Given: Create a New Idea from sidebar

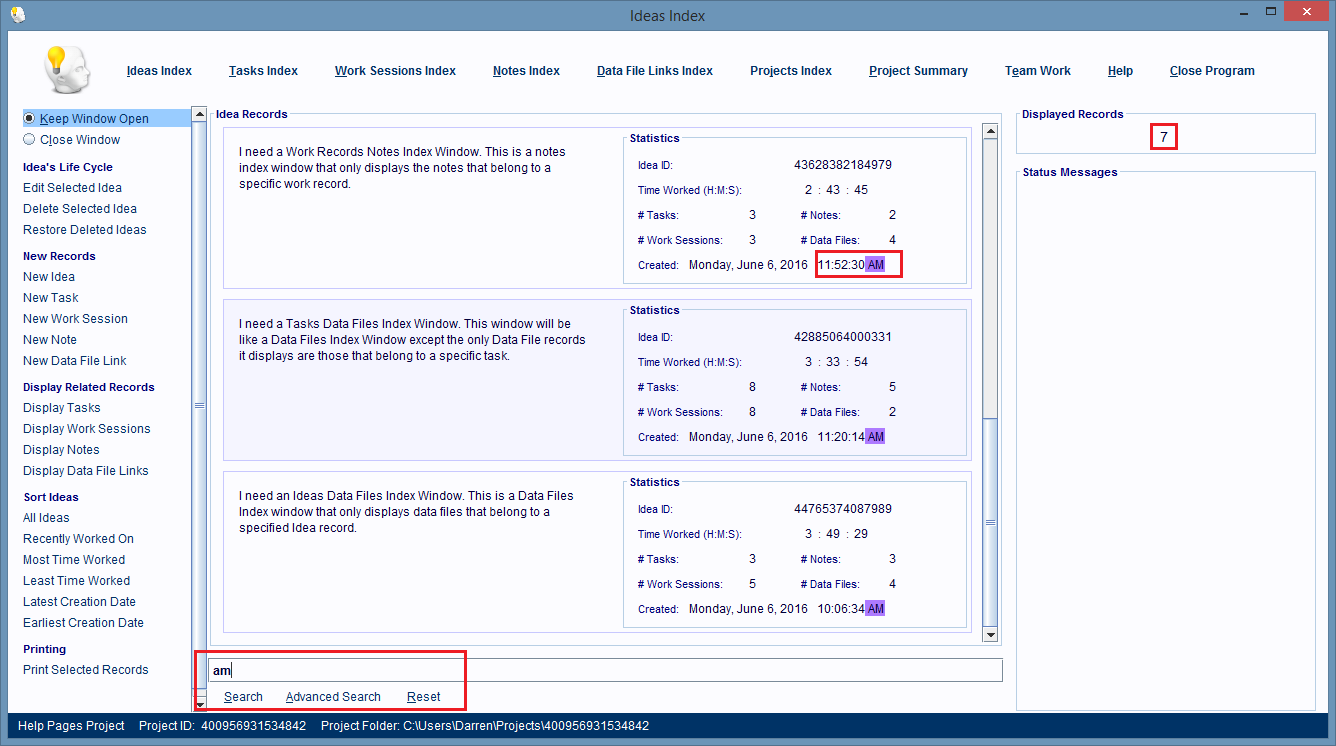Looking at the screenshot, I should pyautogui.click(x=49, y=277).
